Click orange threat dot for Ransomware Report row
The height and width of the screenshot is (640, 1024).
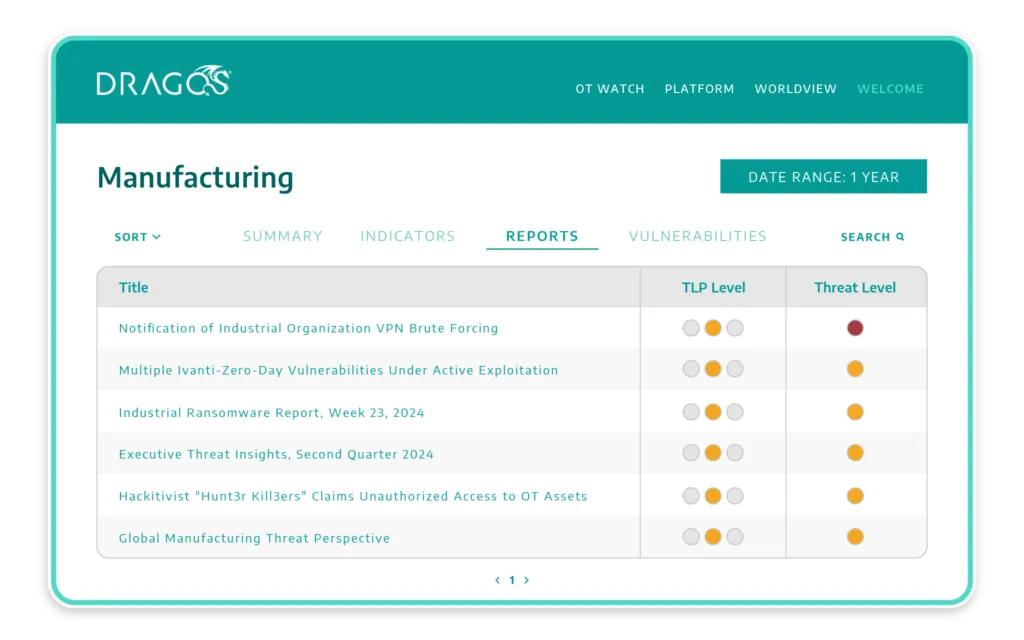(x=855, y=412)
